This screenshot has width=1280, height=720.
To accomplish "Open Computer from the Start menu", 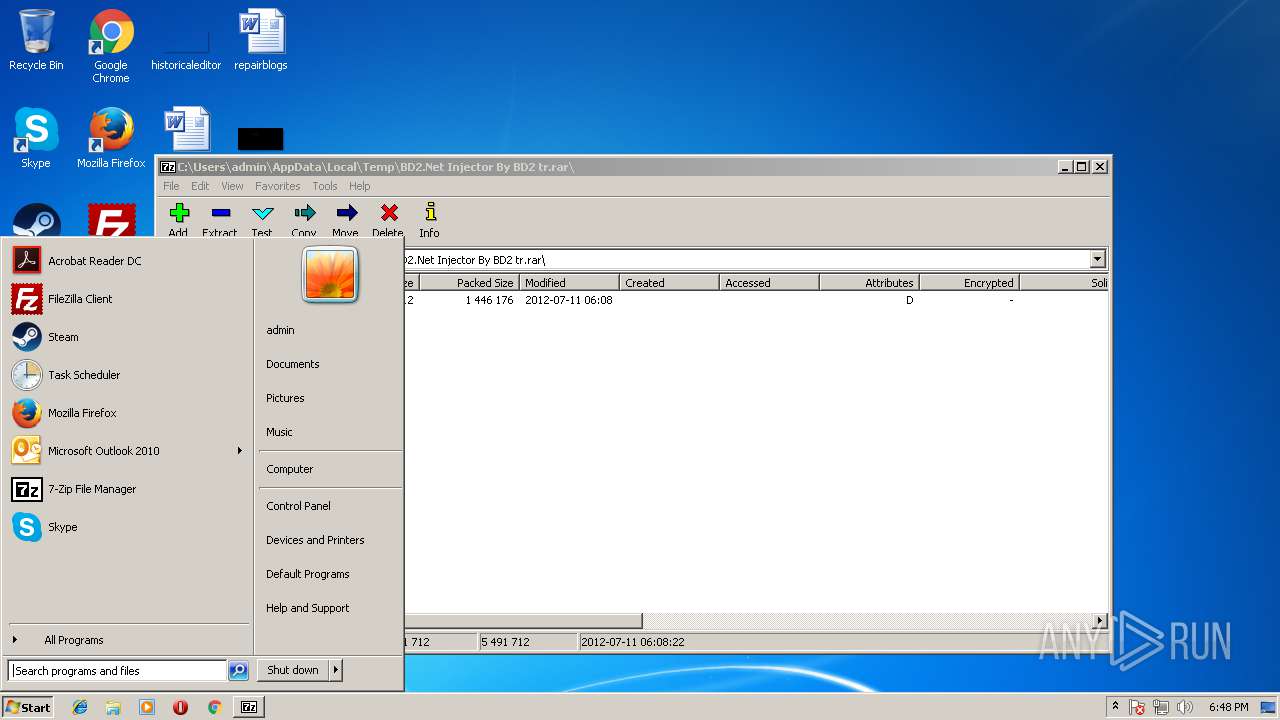I will coord(290,469).
